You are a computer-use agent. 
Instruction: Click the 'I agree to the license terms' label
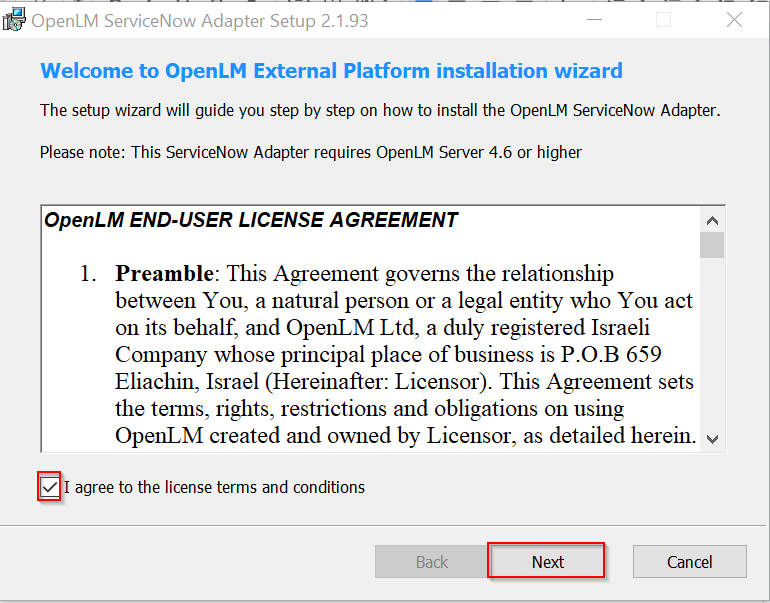pyautogui.click(x=214, y=488)
